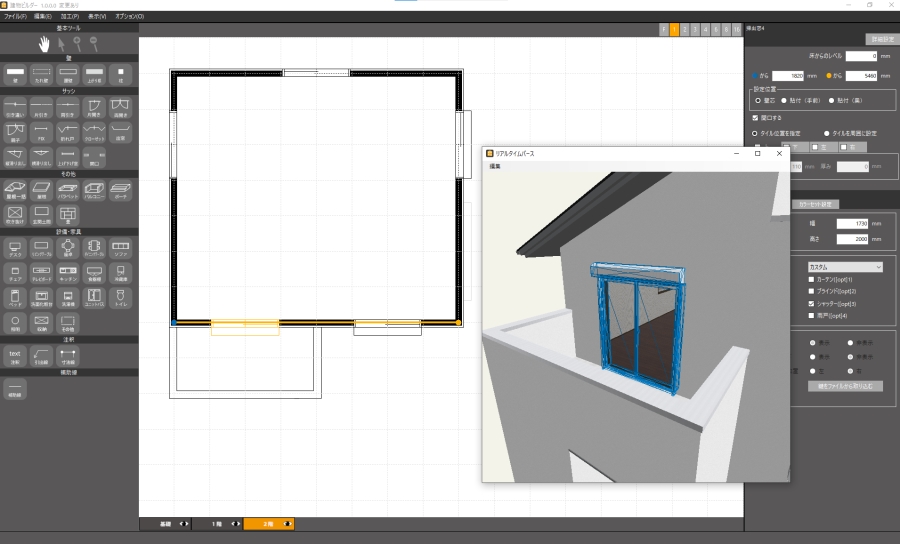Select the 貼付 (手前) radio button

(x=784, y=101)
